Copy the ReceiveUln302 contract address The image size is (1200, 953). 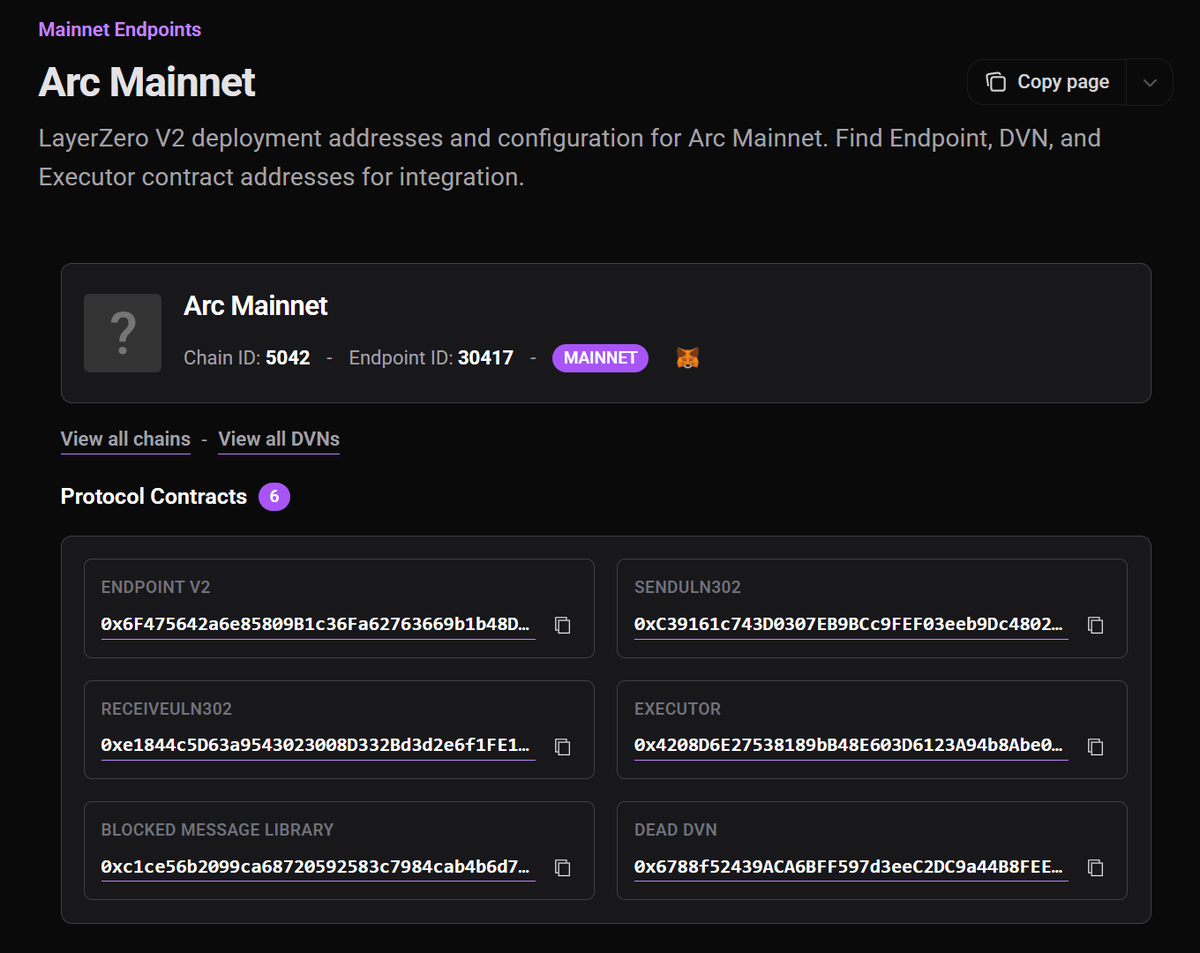563,747
